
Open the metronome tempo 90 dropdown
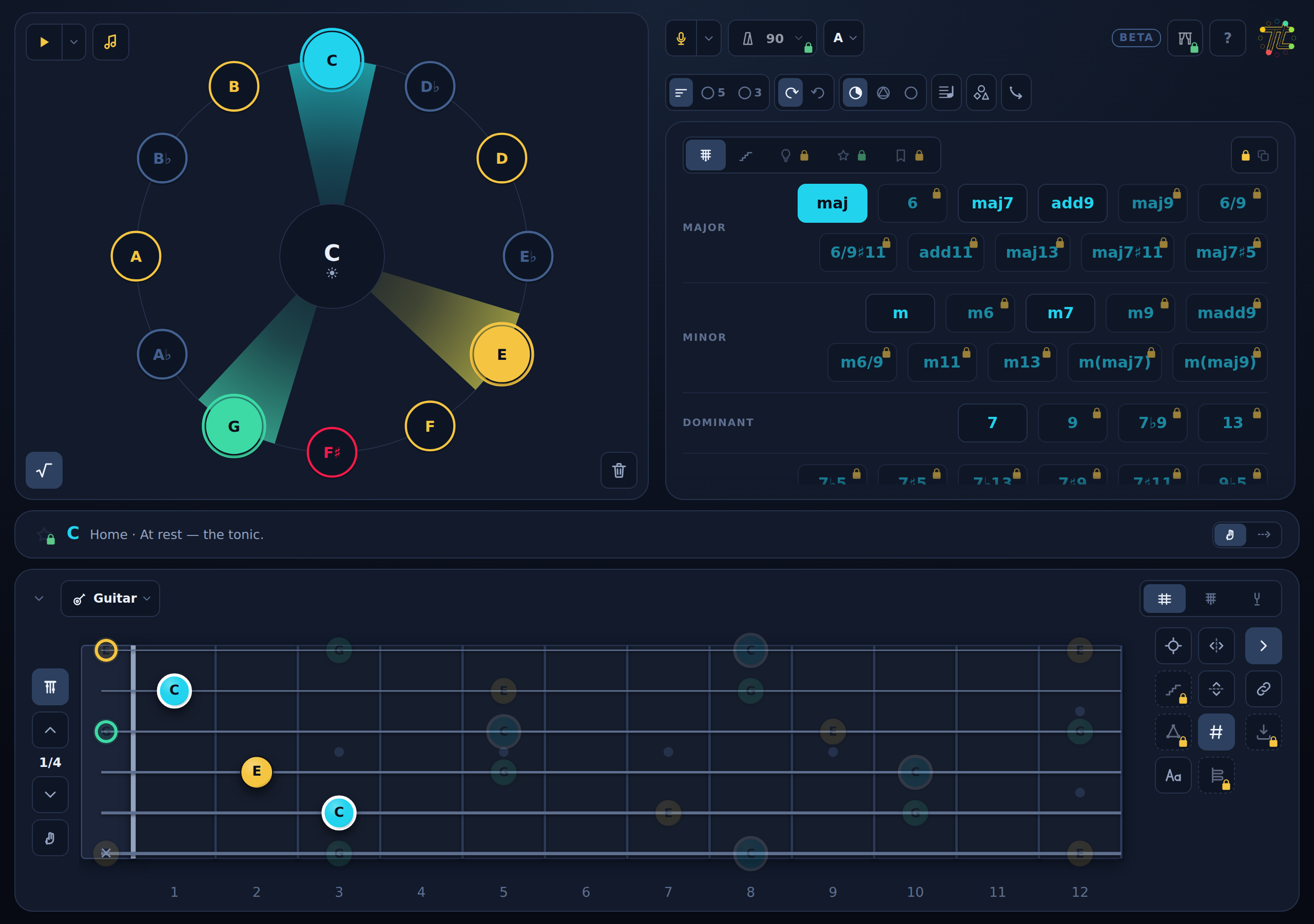pos(772,38)
